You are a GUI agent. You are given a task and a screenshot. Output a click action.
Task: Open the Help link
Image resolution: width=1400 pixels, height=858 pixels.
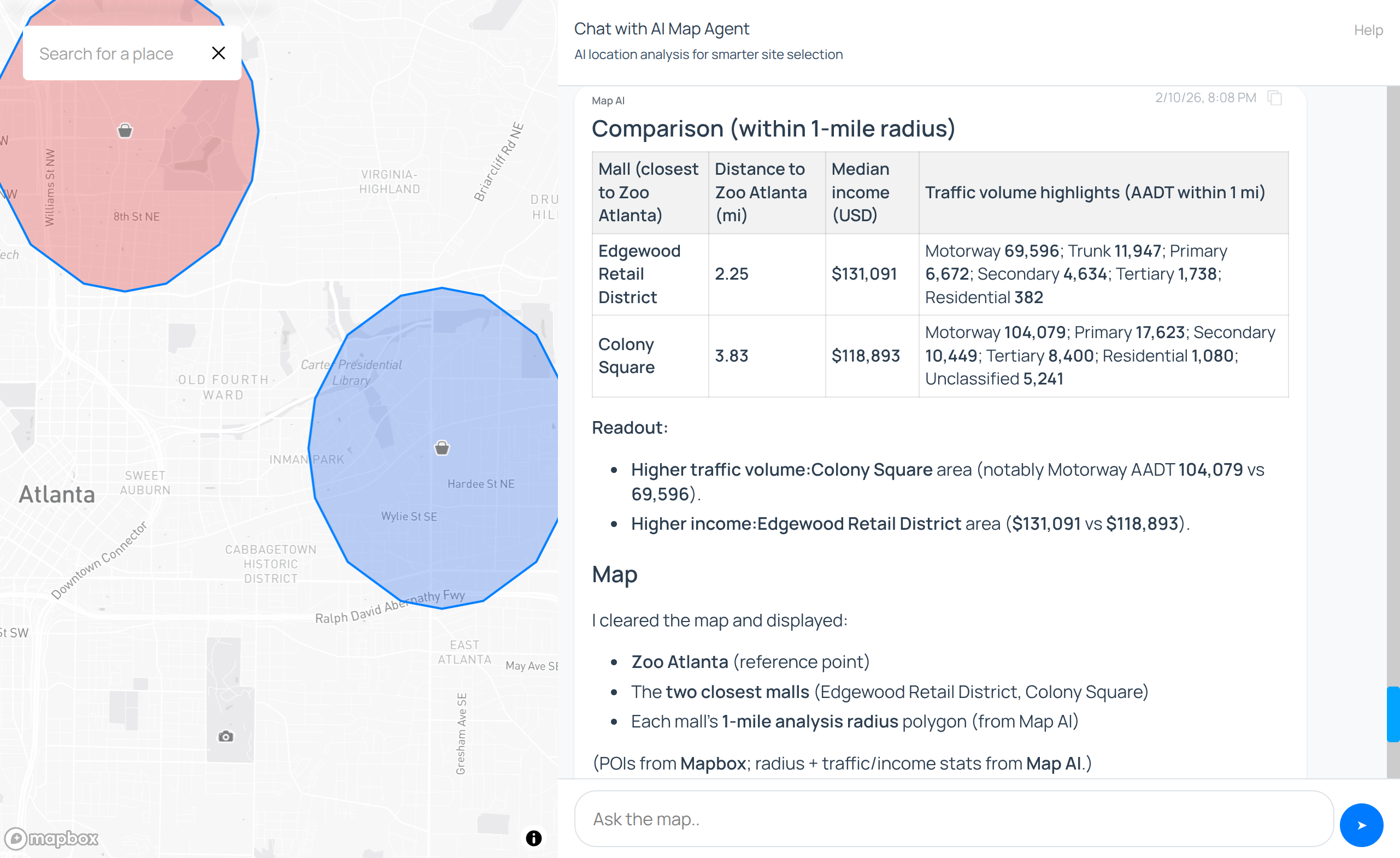point(1368,29)
